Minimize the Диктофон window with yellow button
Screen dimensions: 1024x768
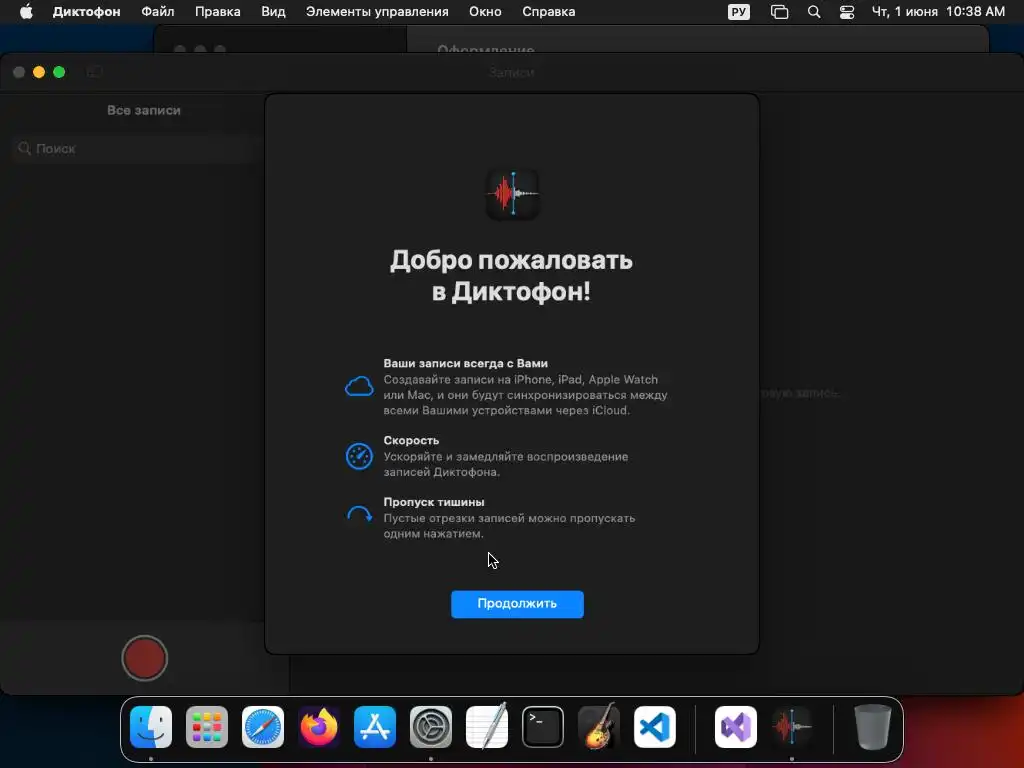point(39,72)
